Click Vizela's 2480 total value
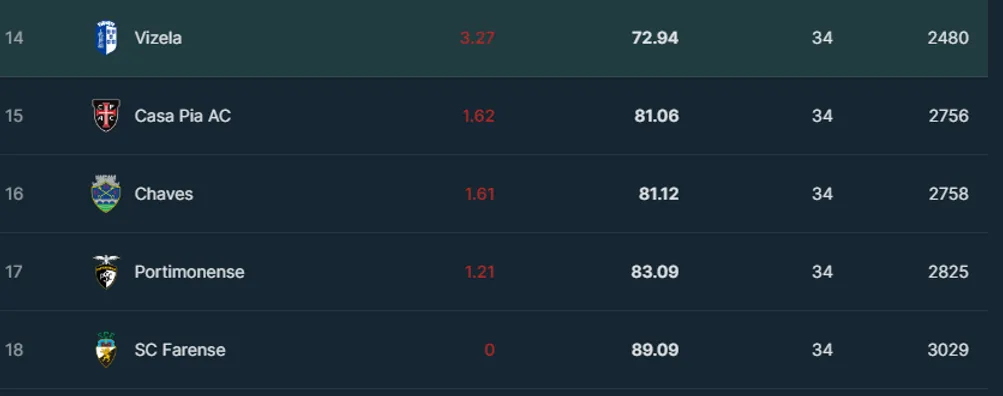Image resolution: width=1003 pixels, height=396 pixels. [948, 38]
